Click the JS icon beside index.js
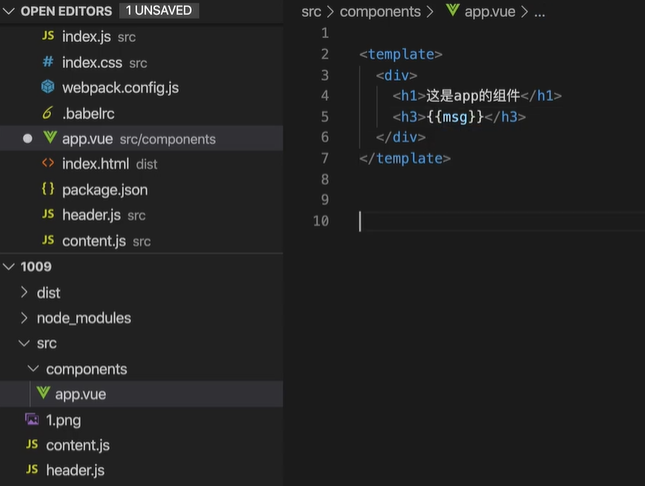The width and height of the screenshot is (645, 486). 48,36
